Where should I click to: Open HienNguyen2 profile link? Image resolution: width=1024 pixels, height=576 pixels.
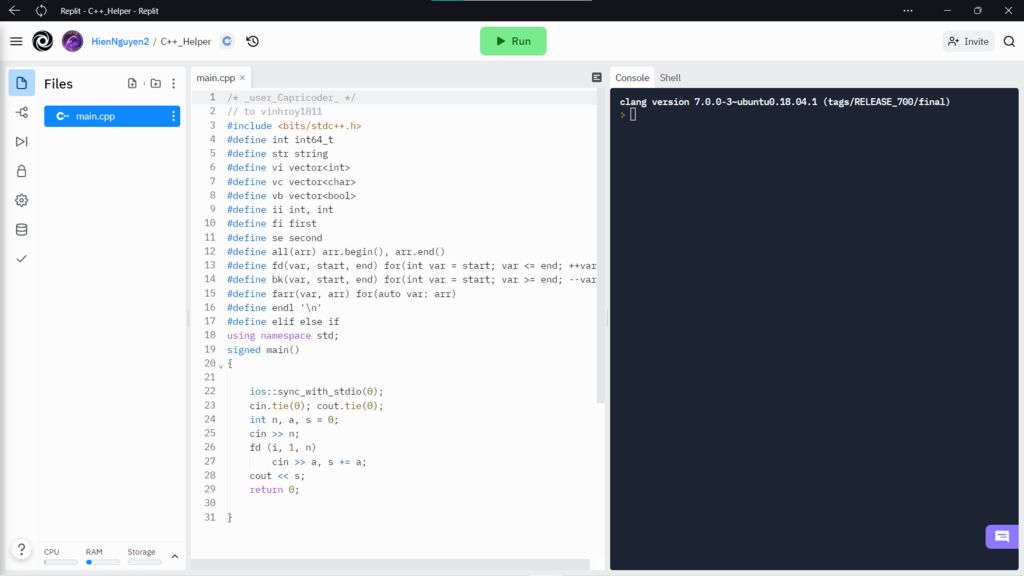[120, 41]
